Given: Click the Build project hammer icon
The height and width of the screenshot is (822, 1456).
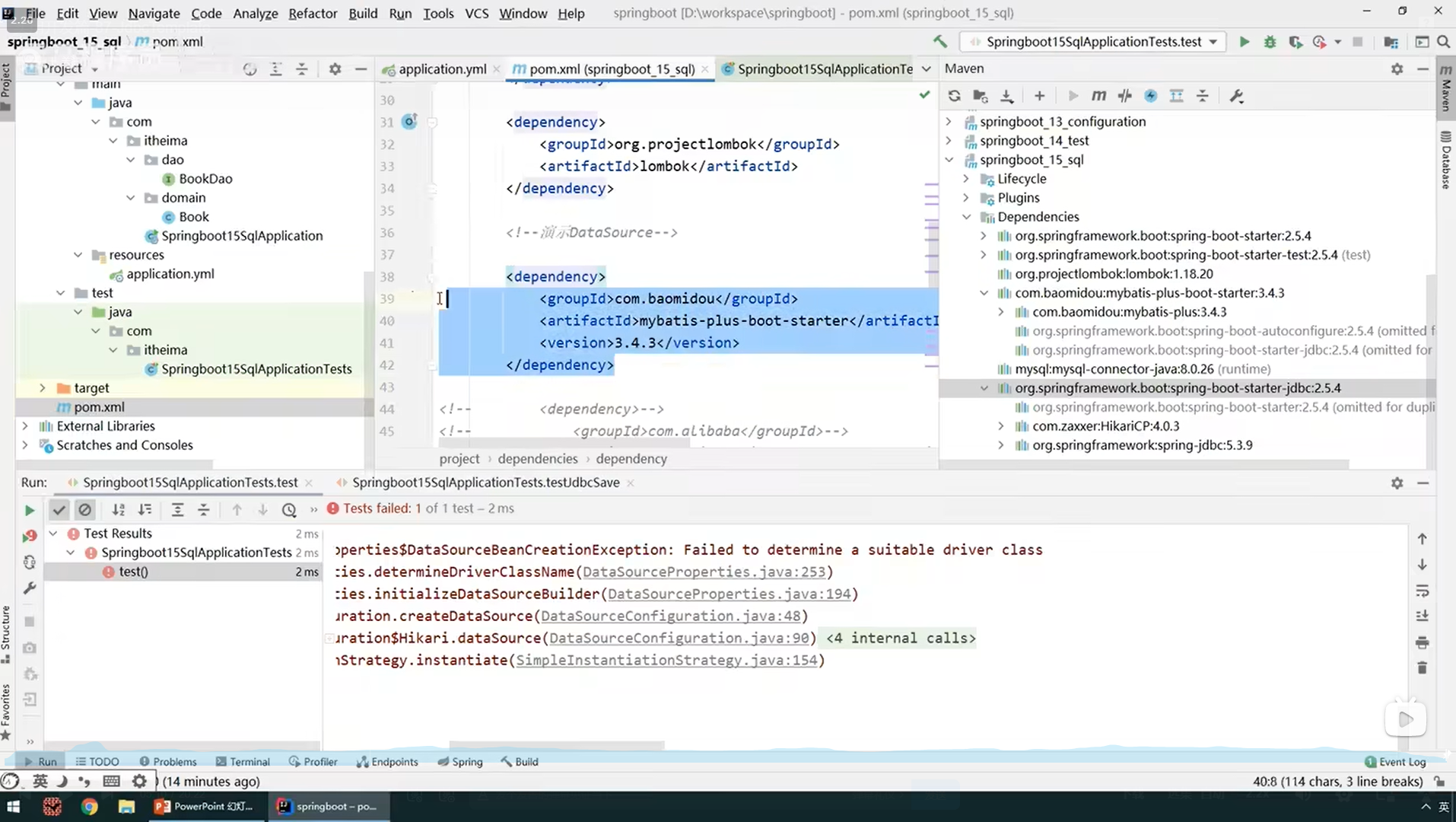Looking at the screenshot, I should (x=940, y=42).
